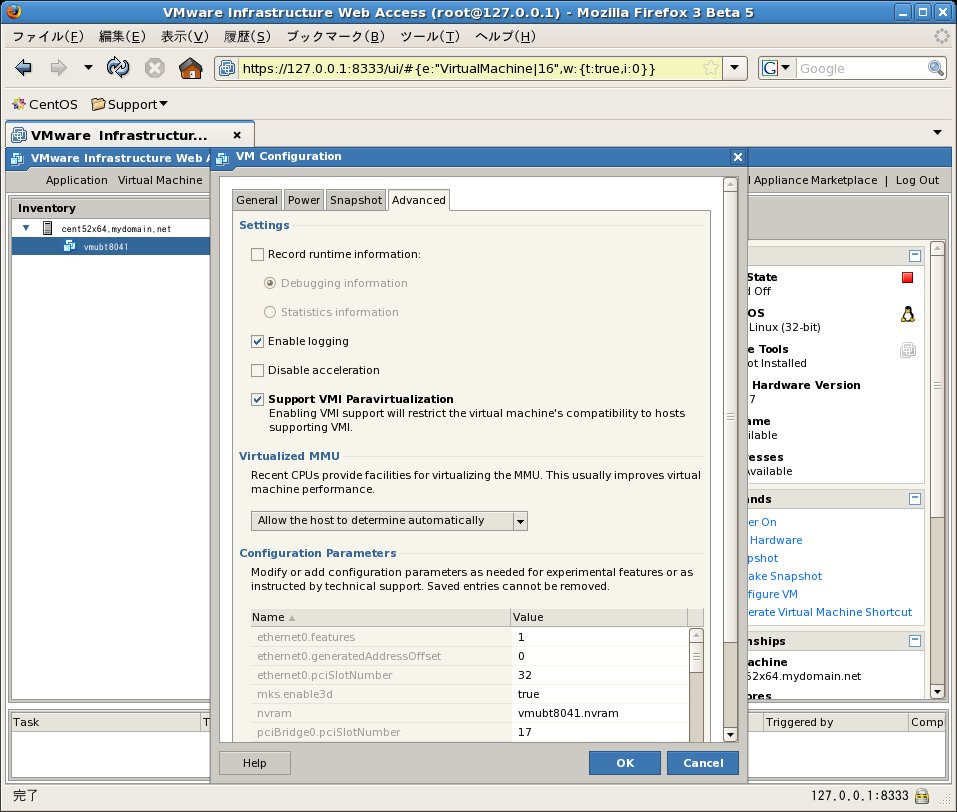957x812 pixels.
Task: Switch to the General tab
Action: [257, 200]
